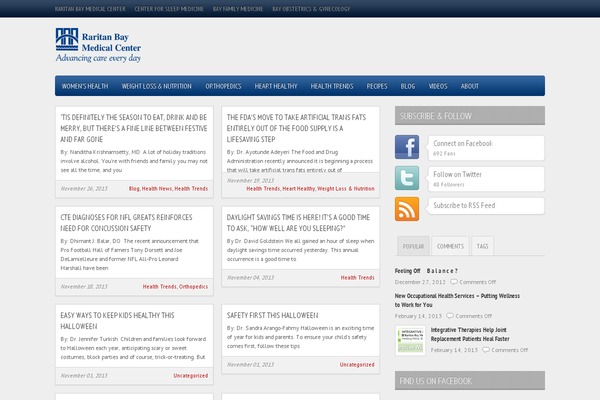
Task: Click Heart Healthy tag on FDA article
Action: click(298, 189)
